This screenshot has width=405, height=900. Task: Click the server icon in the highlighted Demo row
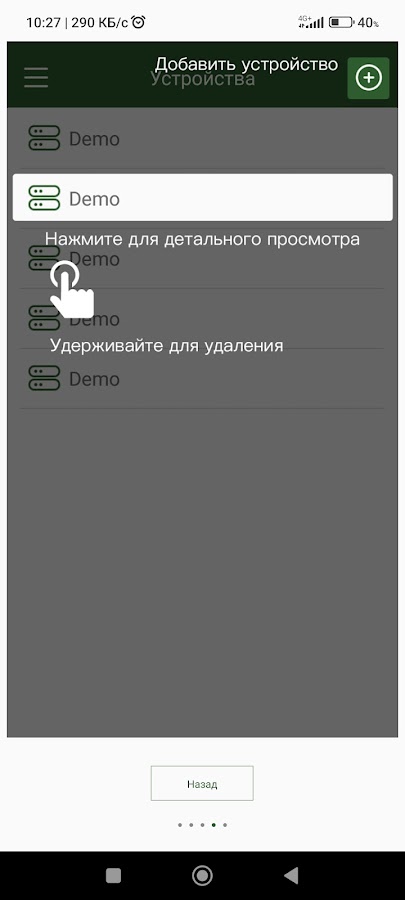coord(44,198)
